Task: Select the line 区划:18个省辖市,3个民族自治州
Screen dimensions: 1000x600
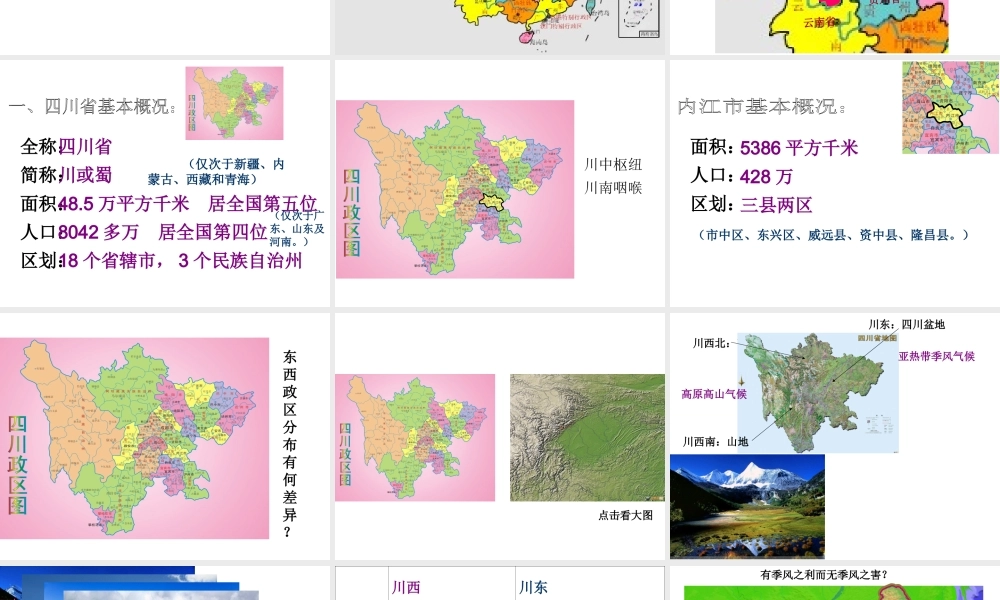Action: point(161,260)
